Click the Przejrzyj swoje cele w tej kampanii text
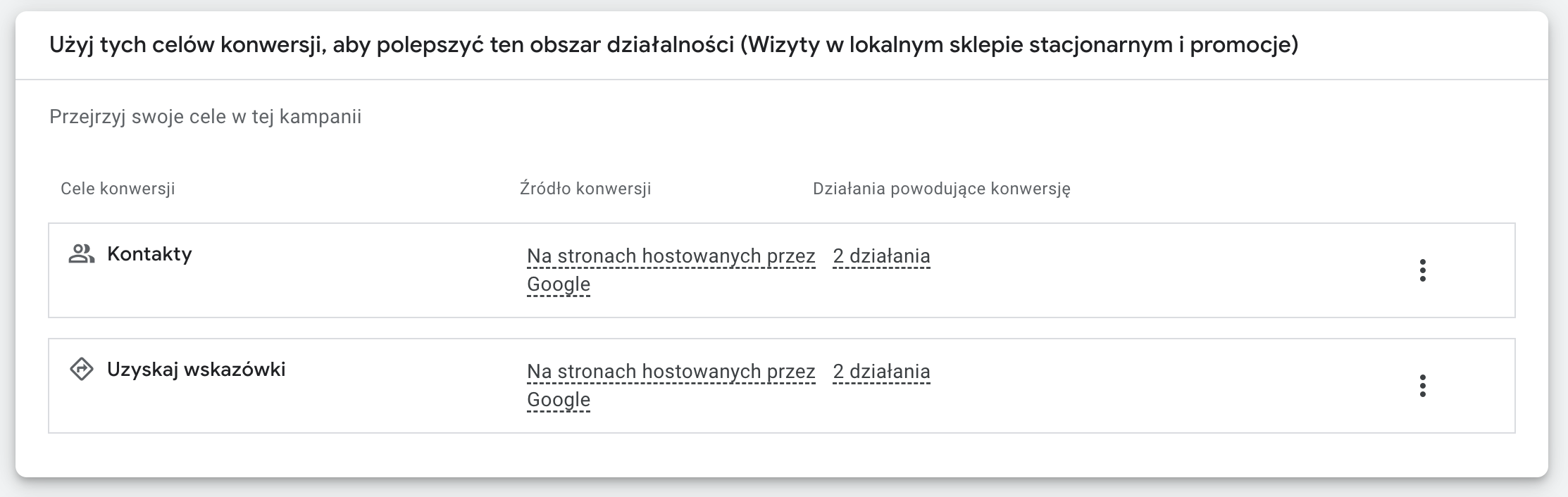Screen dimensions: 1568x497 (x=205, y=117)
